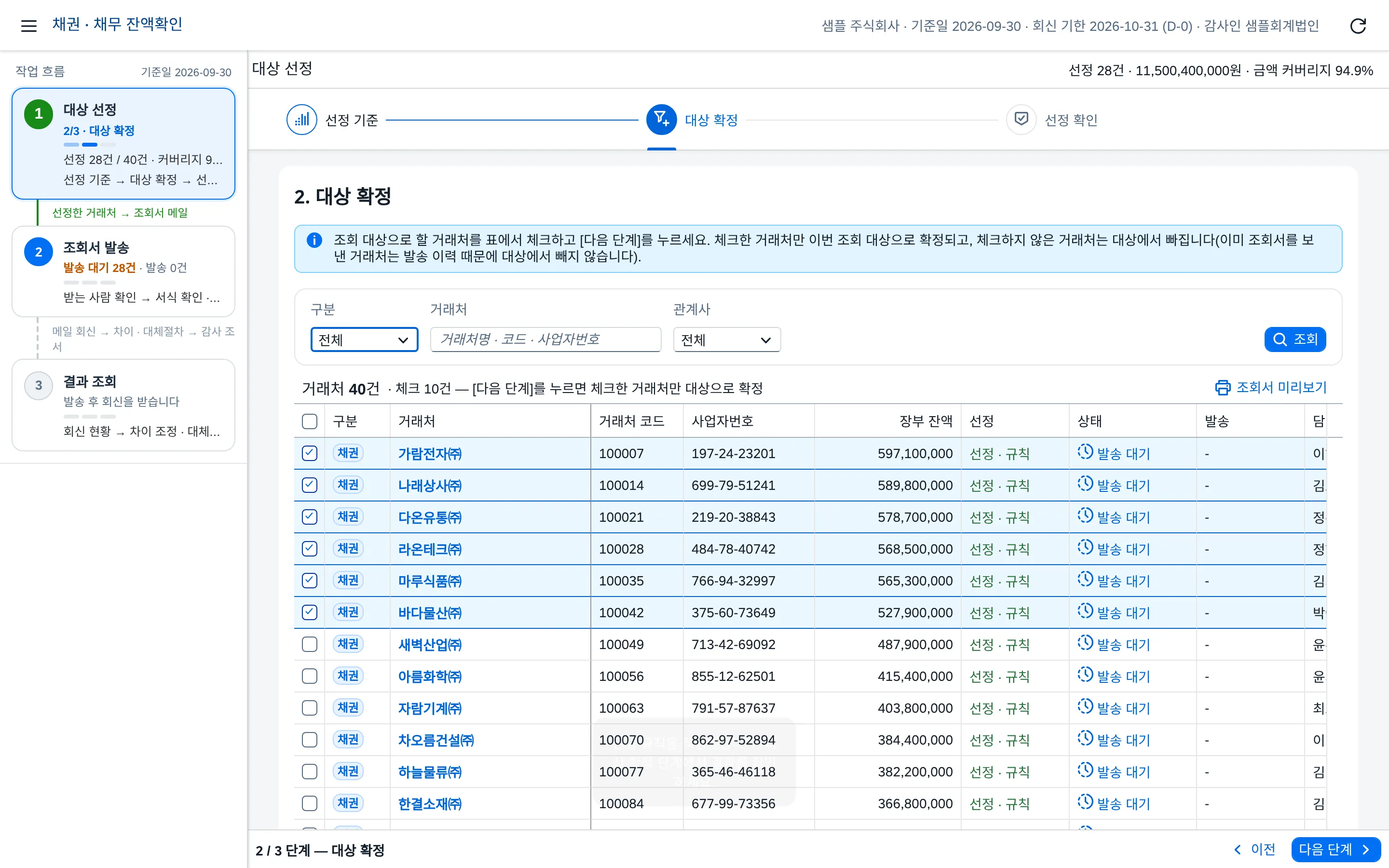Click the info icon in the notice banner
The width and height of the screenshot is (1389, 868).
(314, 240)
